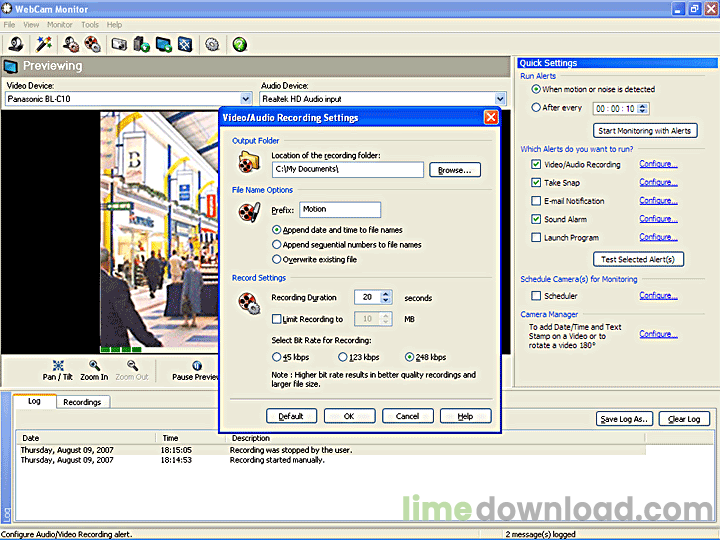Open the Monitor menu
The width and height of the screenshot is (720, 540).
[60, 25]
